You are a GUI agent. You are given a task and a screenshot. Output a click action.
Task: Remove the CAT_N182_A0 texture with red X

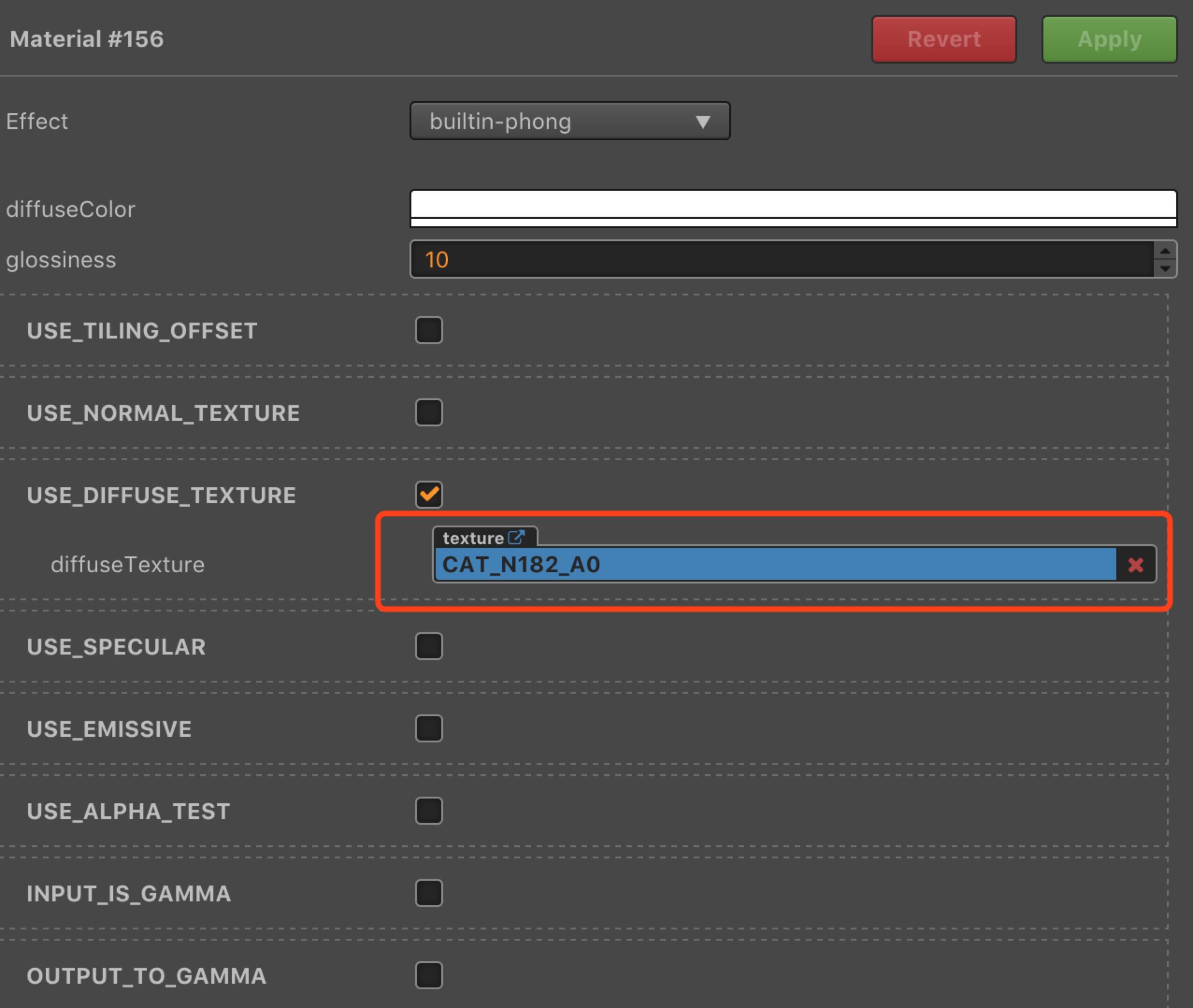pos(1136,565)
